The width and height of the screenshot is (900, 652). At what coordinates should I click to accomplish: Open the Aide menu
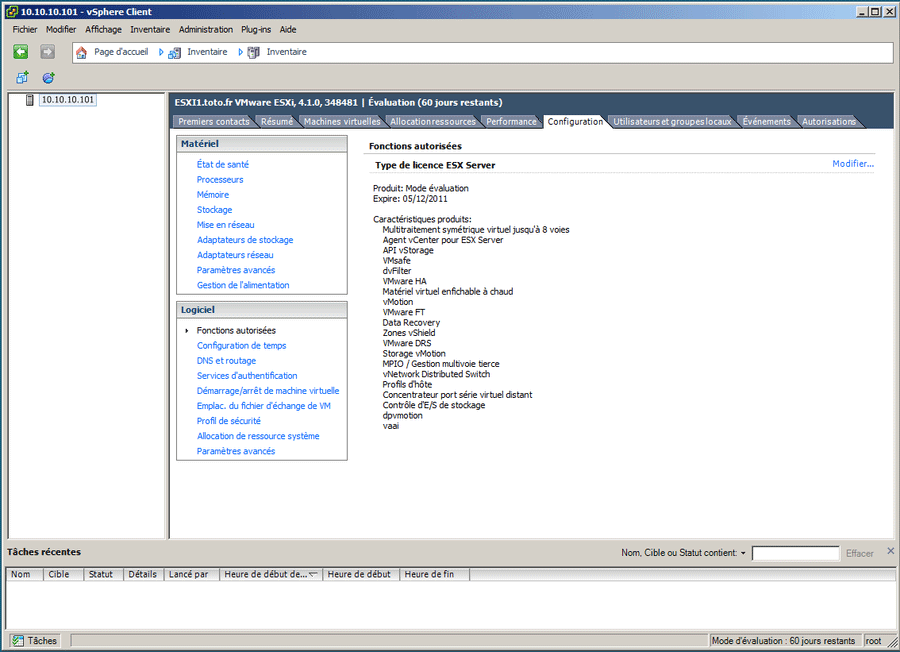click(288, 29)
